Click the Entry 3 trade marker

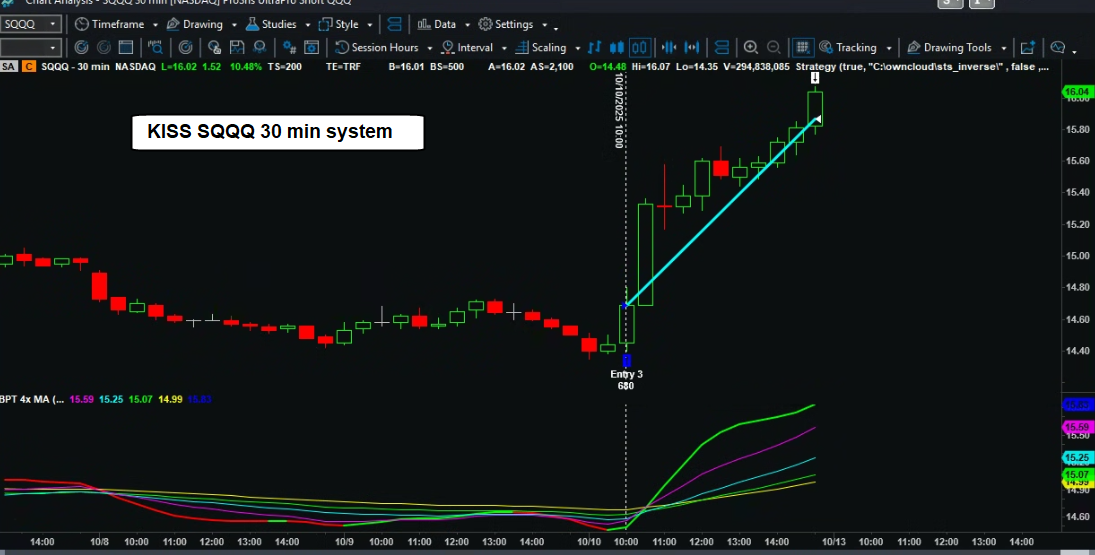pyautogui.click(x=627, y=374)
